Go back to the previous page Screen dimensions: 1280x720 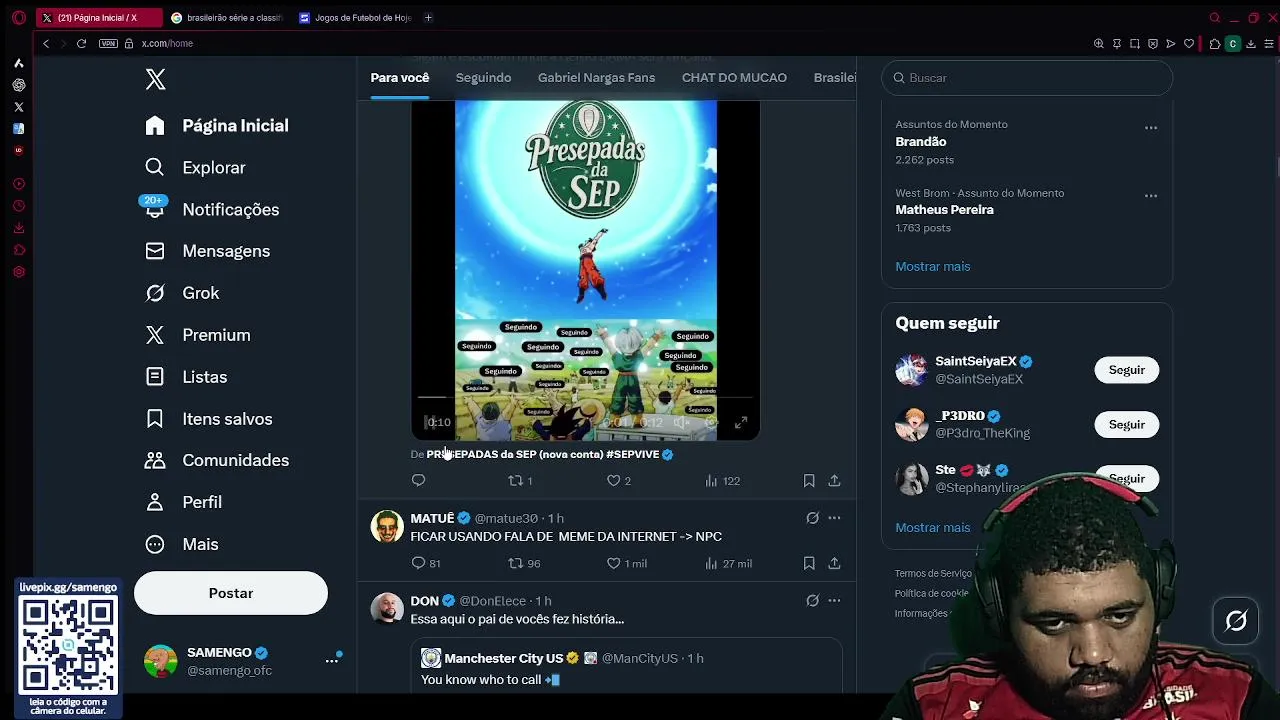45,44
